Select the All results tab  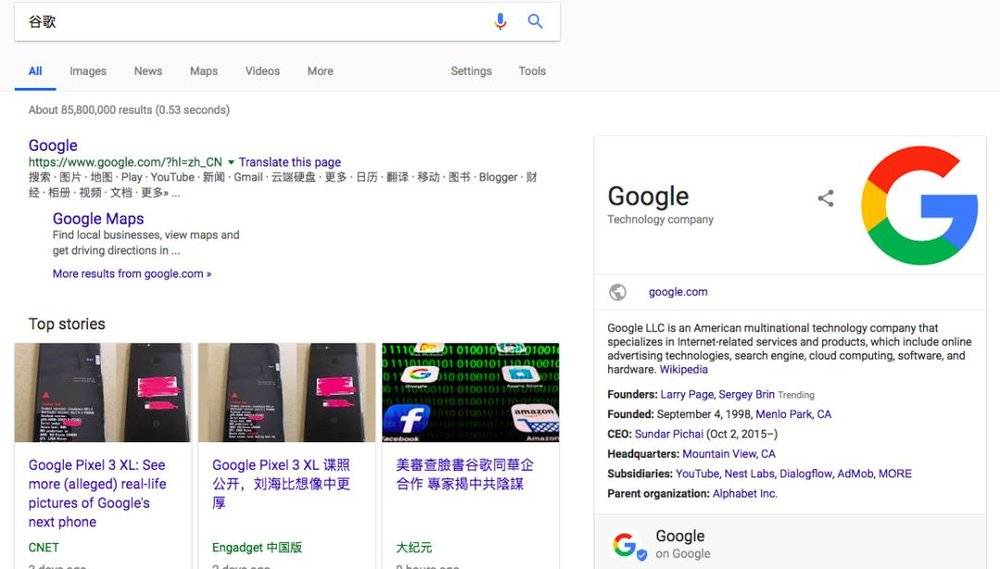[35, 71]
